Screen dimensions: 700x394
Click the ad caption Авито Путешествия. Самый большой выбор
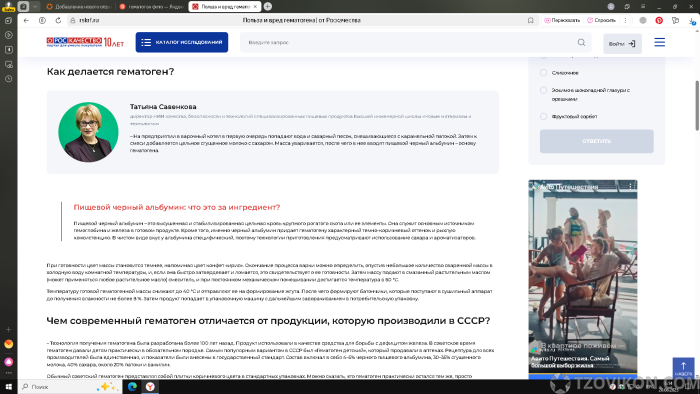570,362
